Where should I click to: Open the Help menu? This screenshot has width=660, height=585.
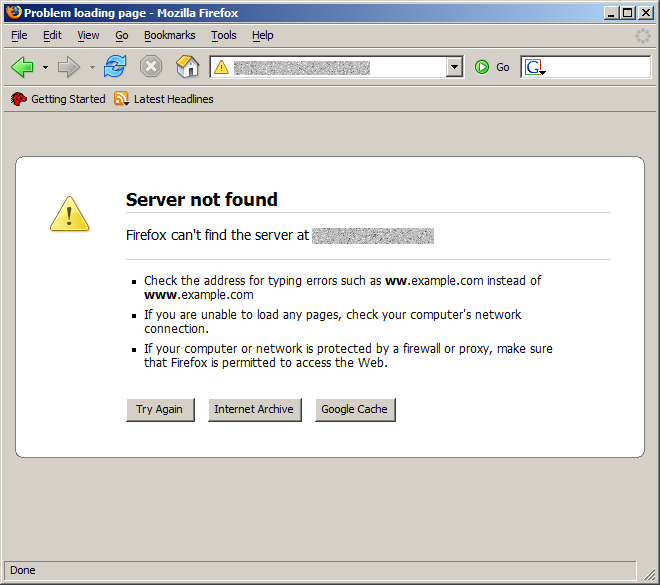pos(263,35)
